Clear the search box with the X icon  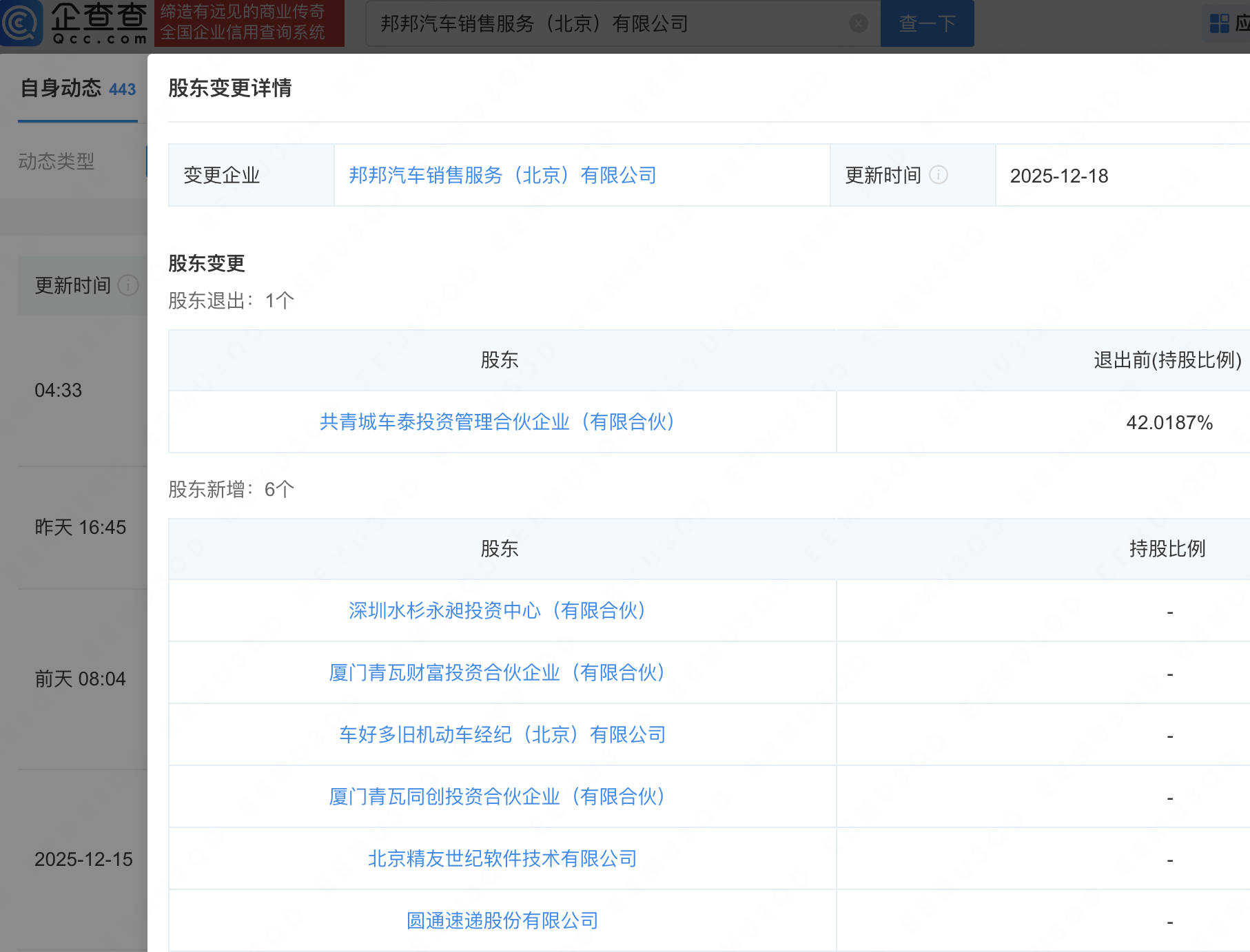tap(858, 24)
